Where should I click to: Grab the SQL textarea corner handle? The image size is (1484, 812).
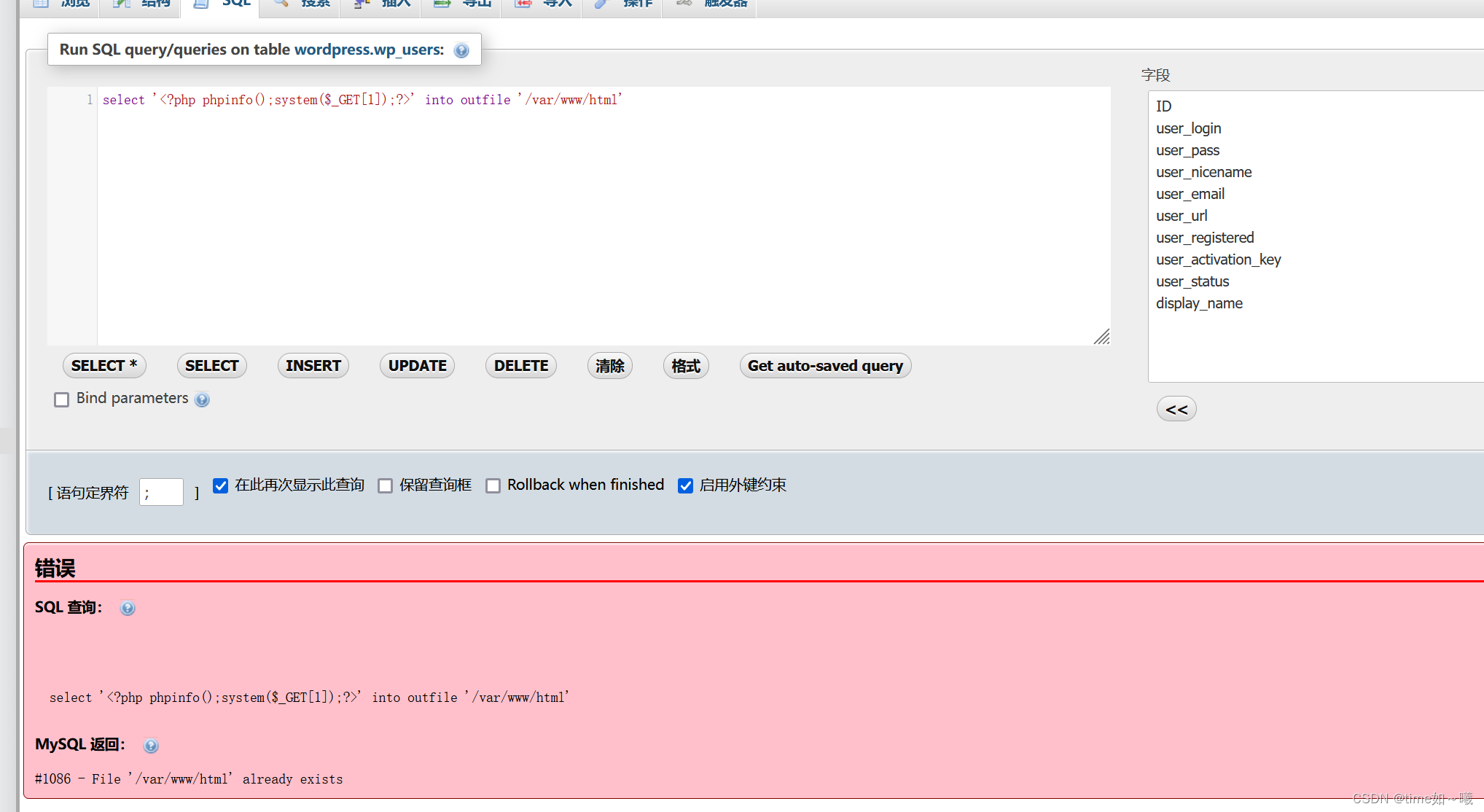pos(1101,336)
